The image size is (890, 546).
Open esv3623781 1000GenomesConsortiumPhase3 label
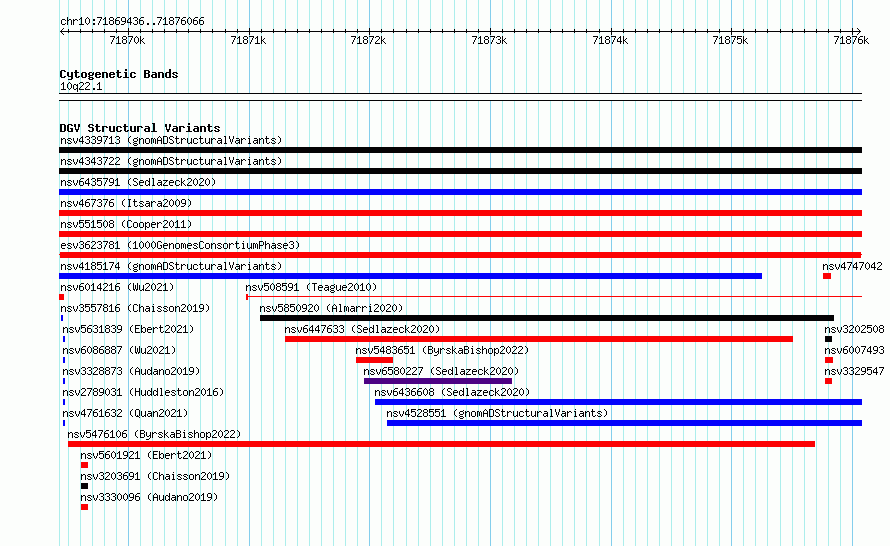(x=180, y=245)
